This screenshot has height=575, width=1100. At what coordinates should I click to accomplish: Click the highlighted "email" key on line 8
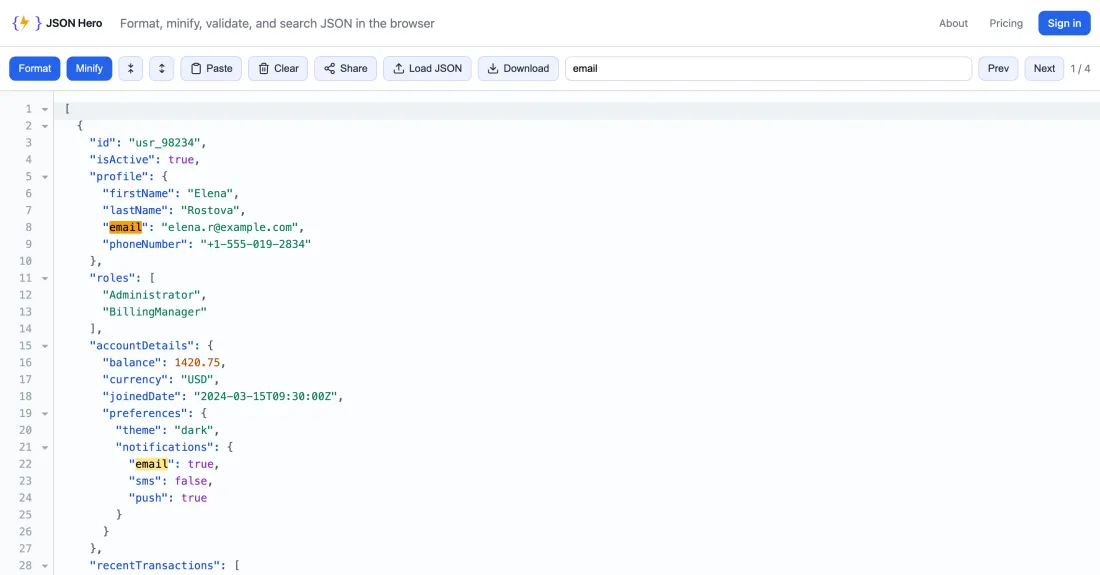126,227
